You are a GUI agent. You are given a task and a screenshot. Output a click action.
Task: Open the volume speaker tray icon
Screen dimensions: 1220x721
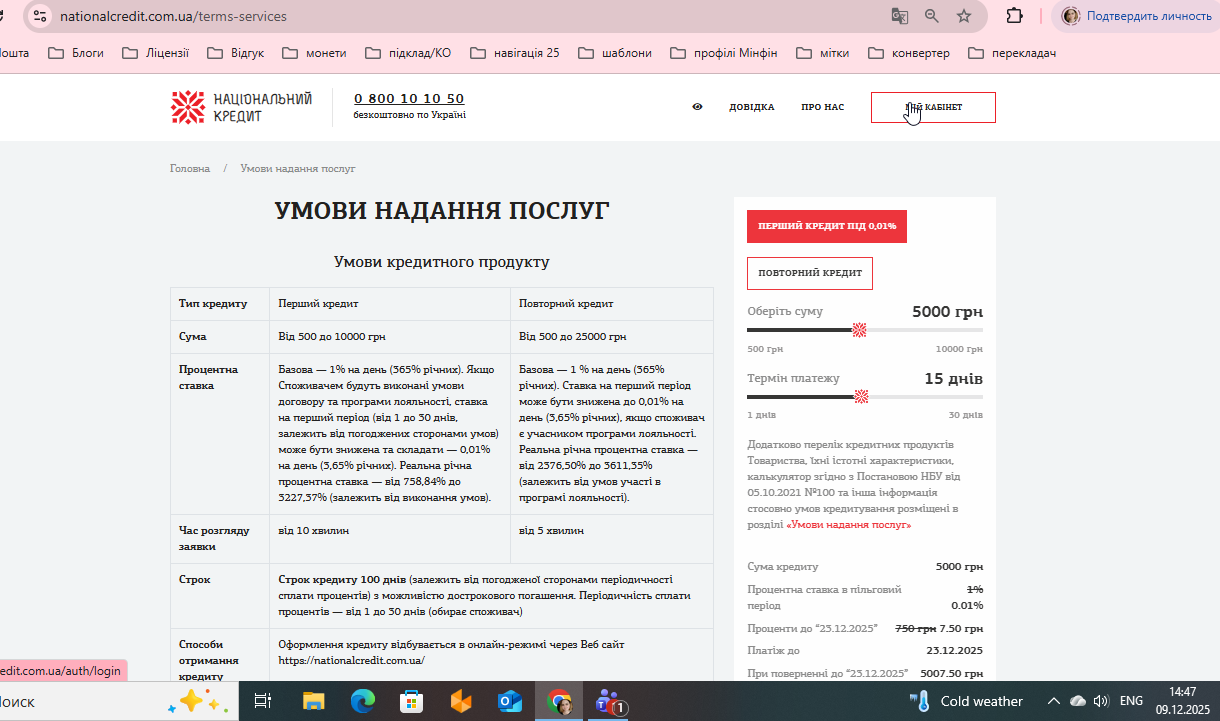[x=1101, y=701]
